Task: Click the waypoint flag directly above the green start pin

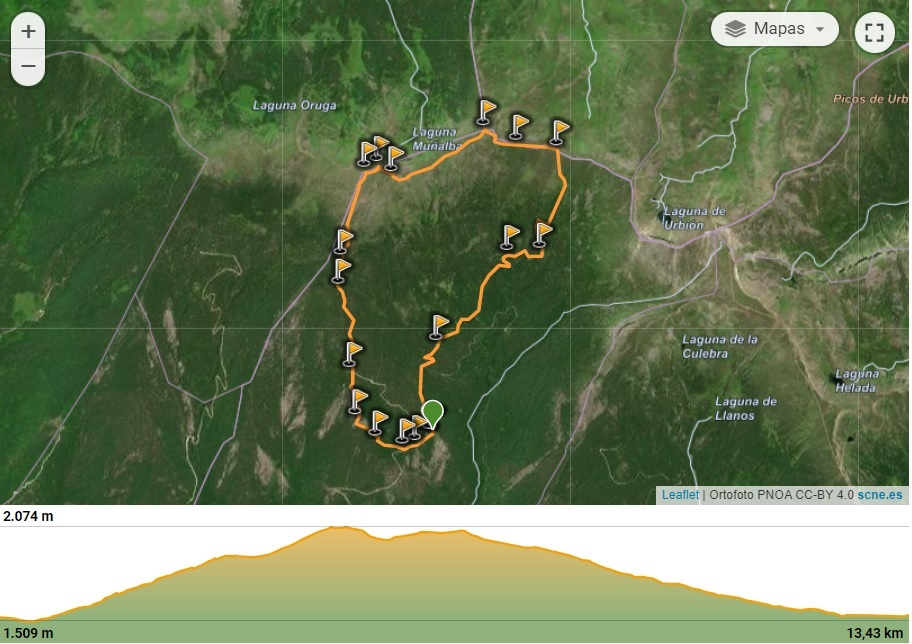Action: click(439, 328)
